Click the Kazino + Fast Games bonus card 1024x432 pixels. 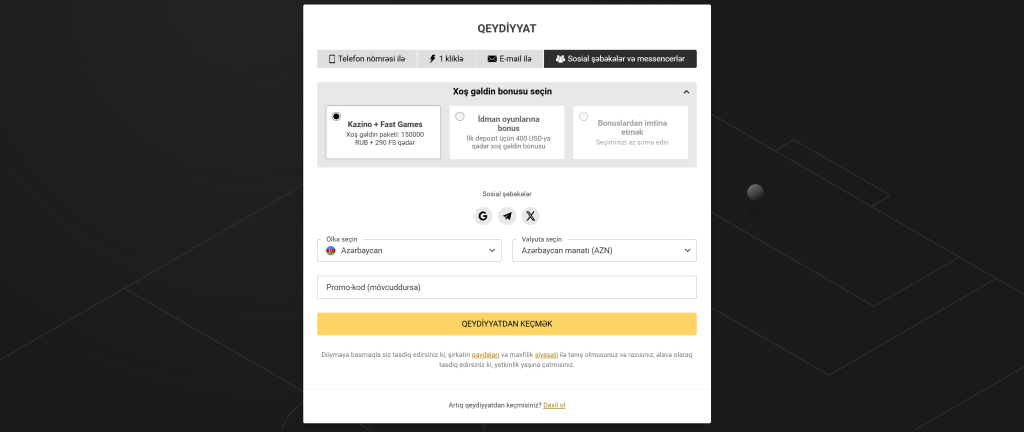coord(384,134)
